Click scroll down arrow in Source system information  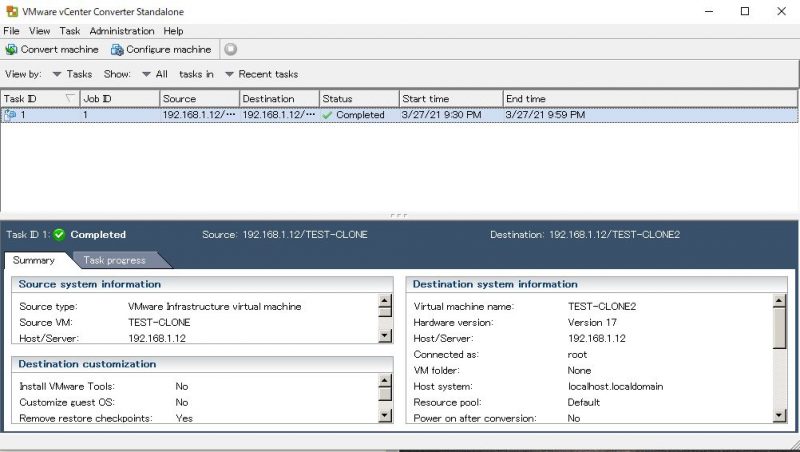click(x=385, y=335)
